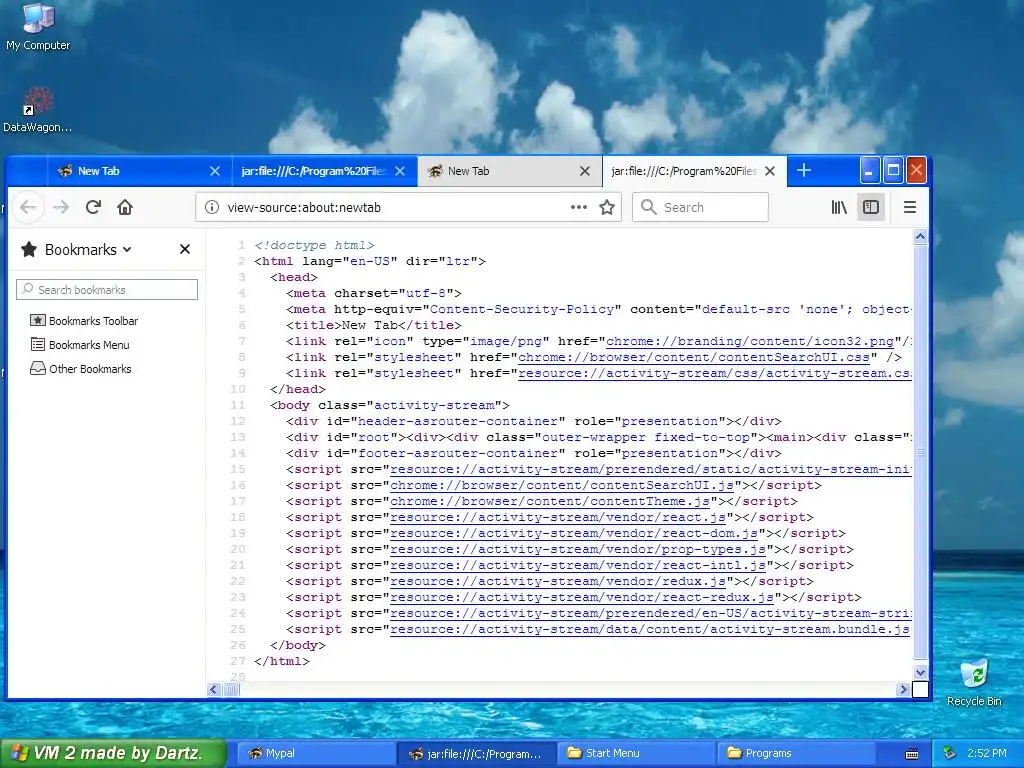Screen dimensions: 1024x768
Task: Open the prop-types.js script link
Action: coord(578,549)
